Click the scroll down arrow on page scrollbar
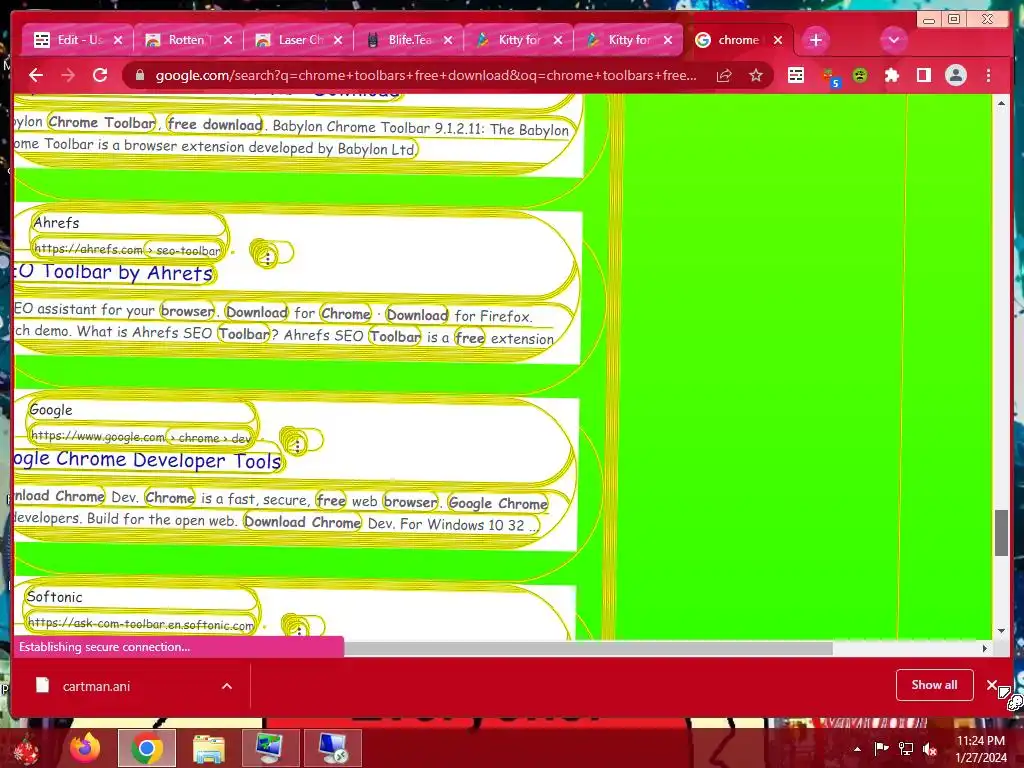 click(1002, 631)
